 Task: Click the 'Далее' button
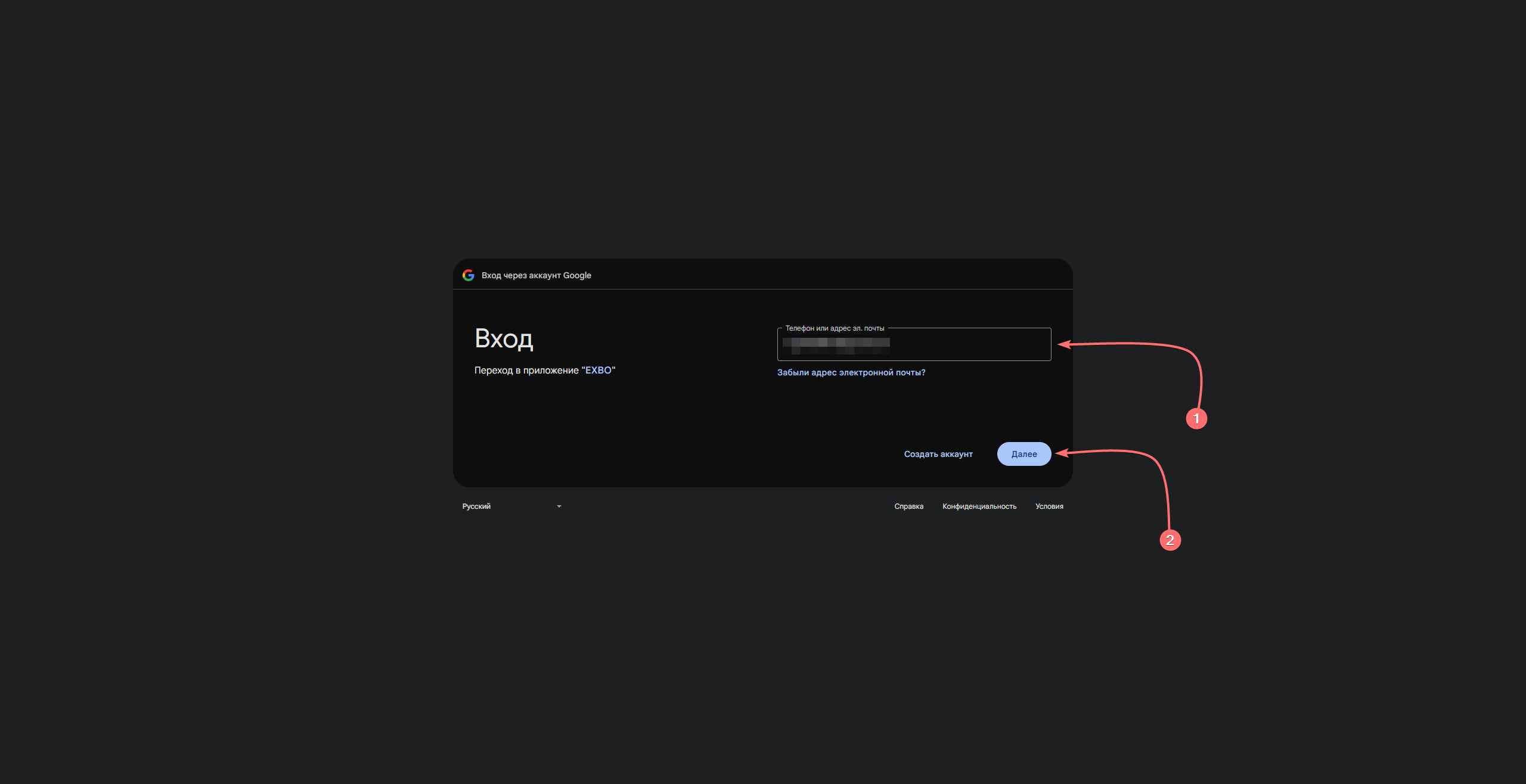click(x=1024, y=454)
